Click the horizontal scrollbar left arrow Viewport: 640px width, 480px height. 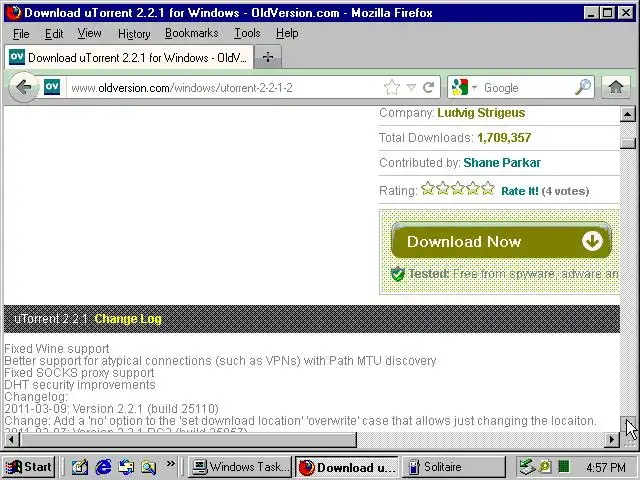(11, 440)
